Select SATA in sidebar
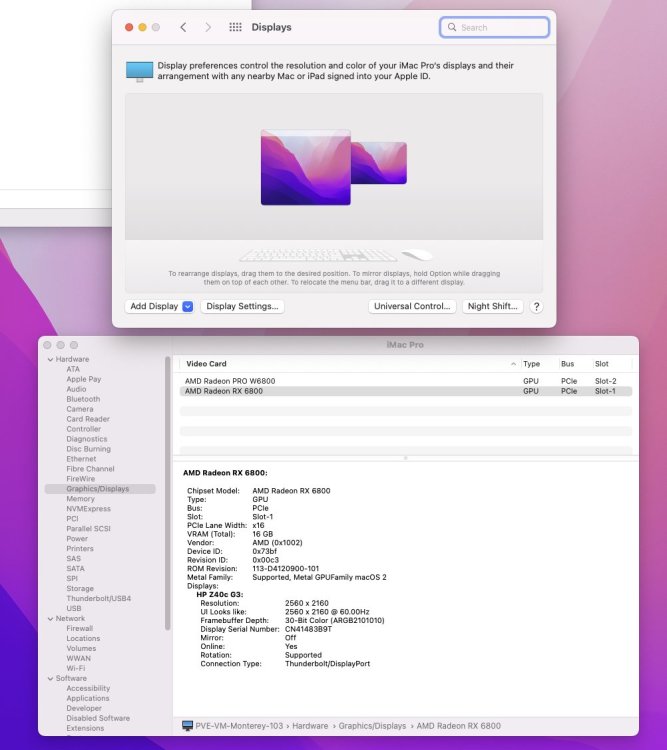The width and height of the screenshot is (667, 750). [76, 569]
